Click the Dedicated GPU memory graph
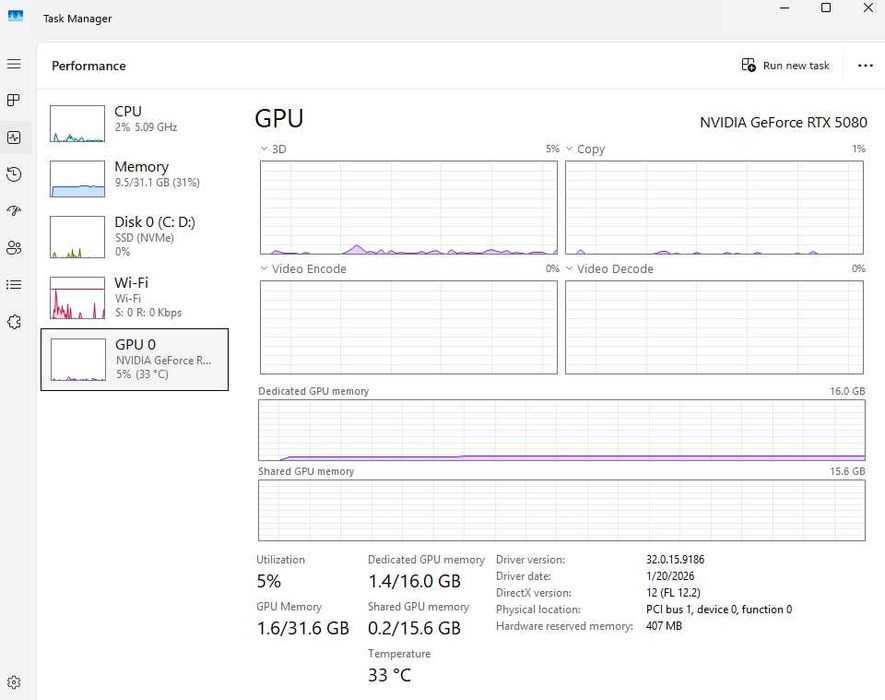885x700 pixels. [562, 430]
